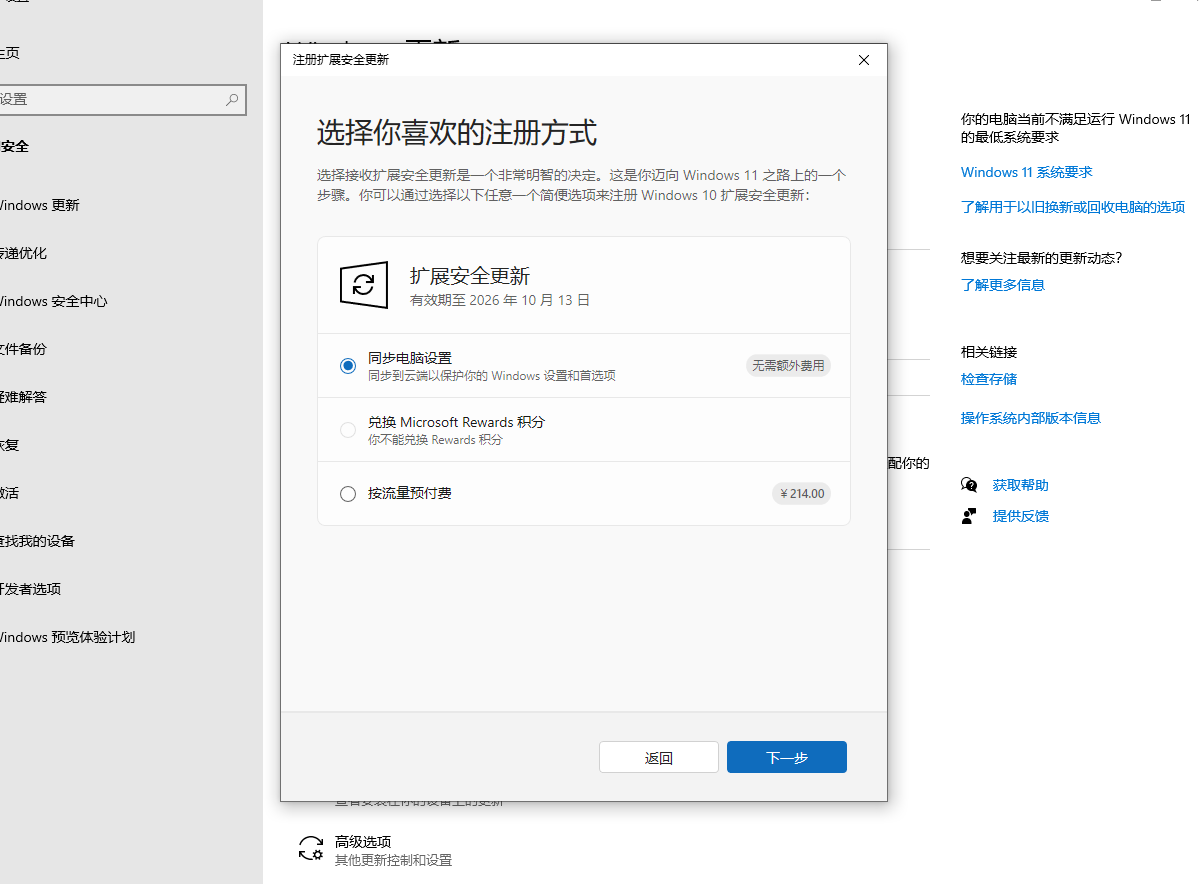This screenshot has height=884, width=1200.
Task: Click the 提供反馈 link
Action: 1021,516
